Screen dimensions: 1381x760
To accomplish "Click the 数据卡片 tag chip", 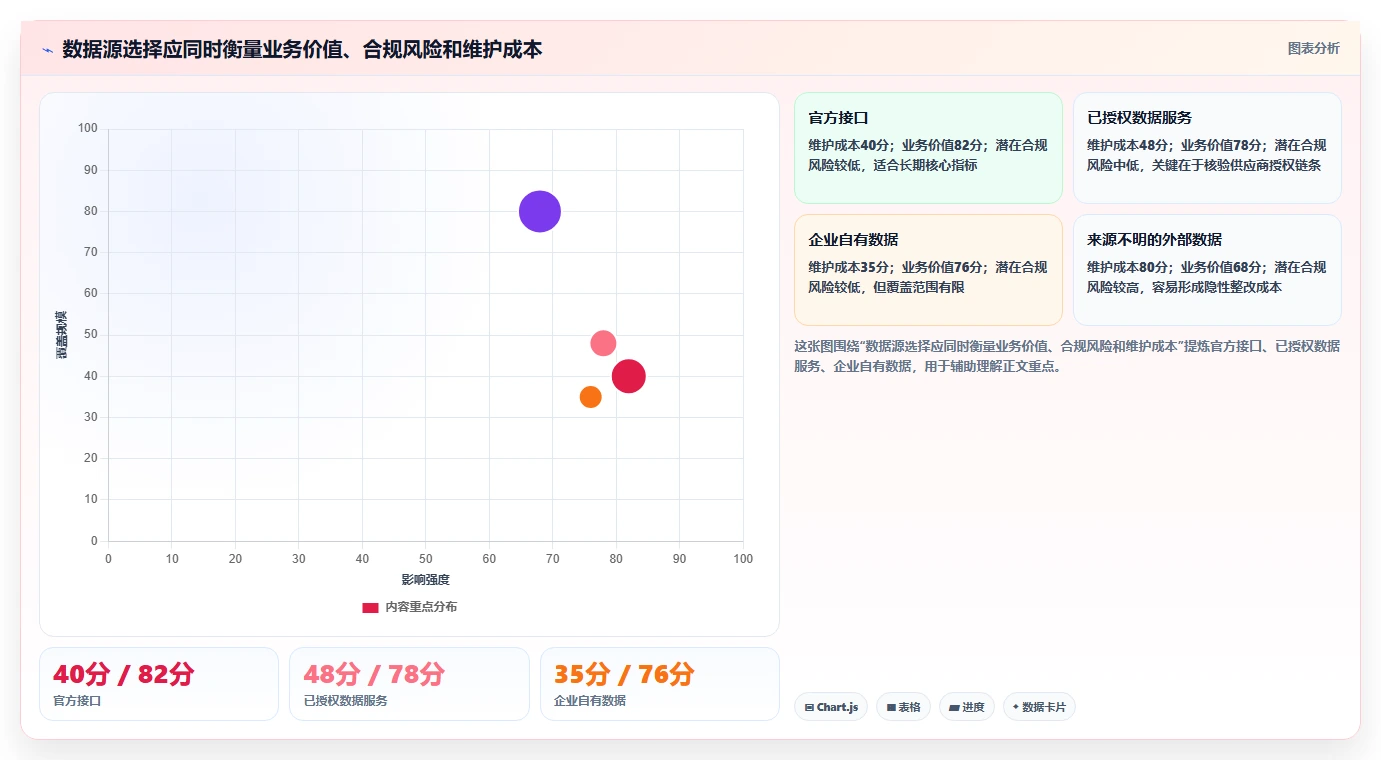I will click(x=1039, y=707).
